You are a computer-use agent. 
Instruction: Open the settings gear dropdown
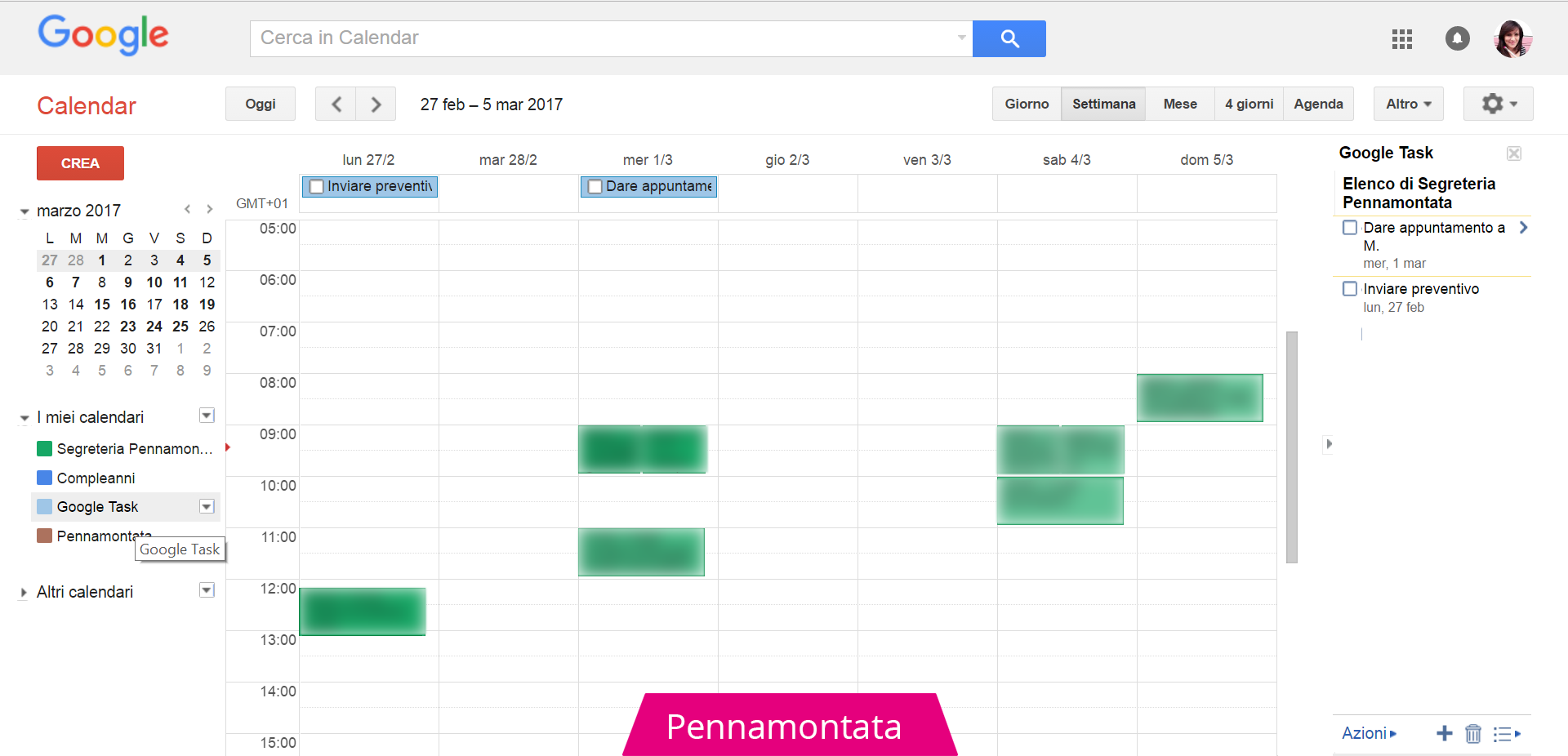pyautogui.click(x=1498, y=105)
